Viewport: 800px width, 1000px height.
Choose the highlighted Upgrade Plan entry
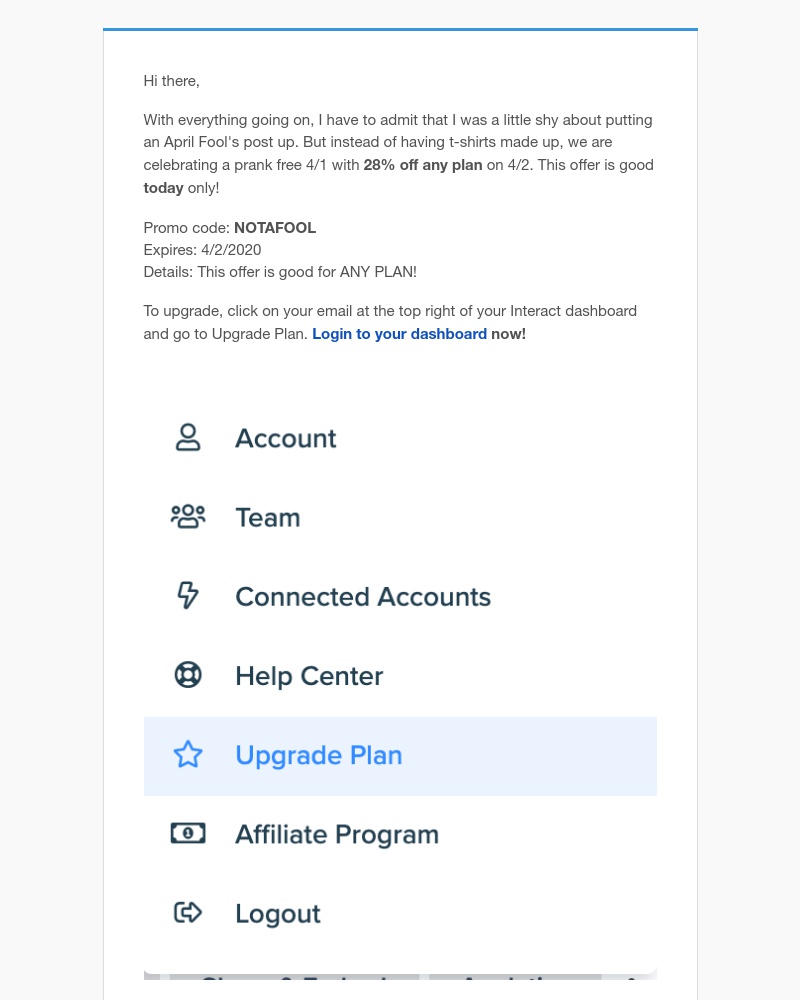400,756
